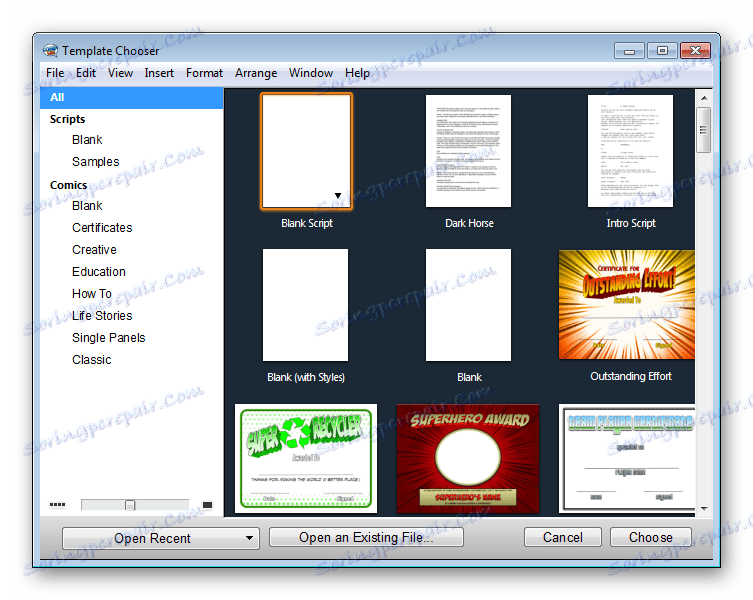This screenshot has width=753, height=600.
Task: Click the Choose button
Action: tap(651, 537)
